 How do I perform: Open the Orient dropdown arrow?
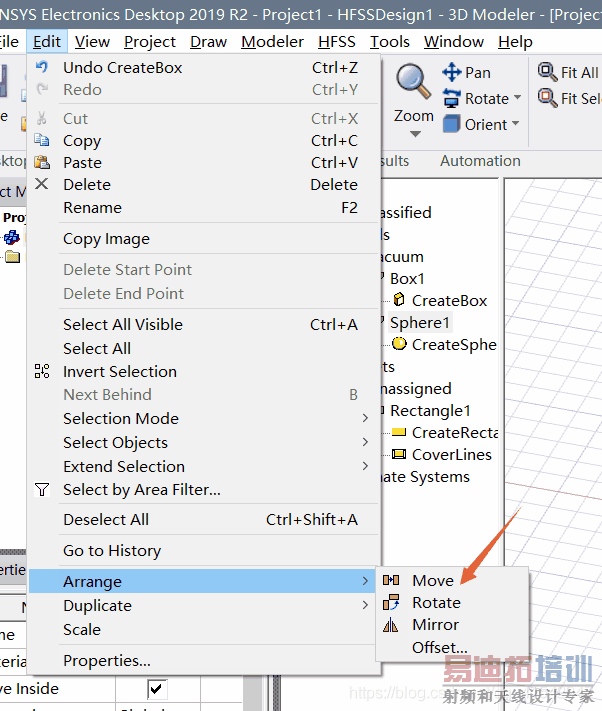point(515,123)
